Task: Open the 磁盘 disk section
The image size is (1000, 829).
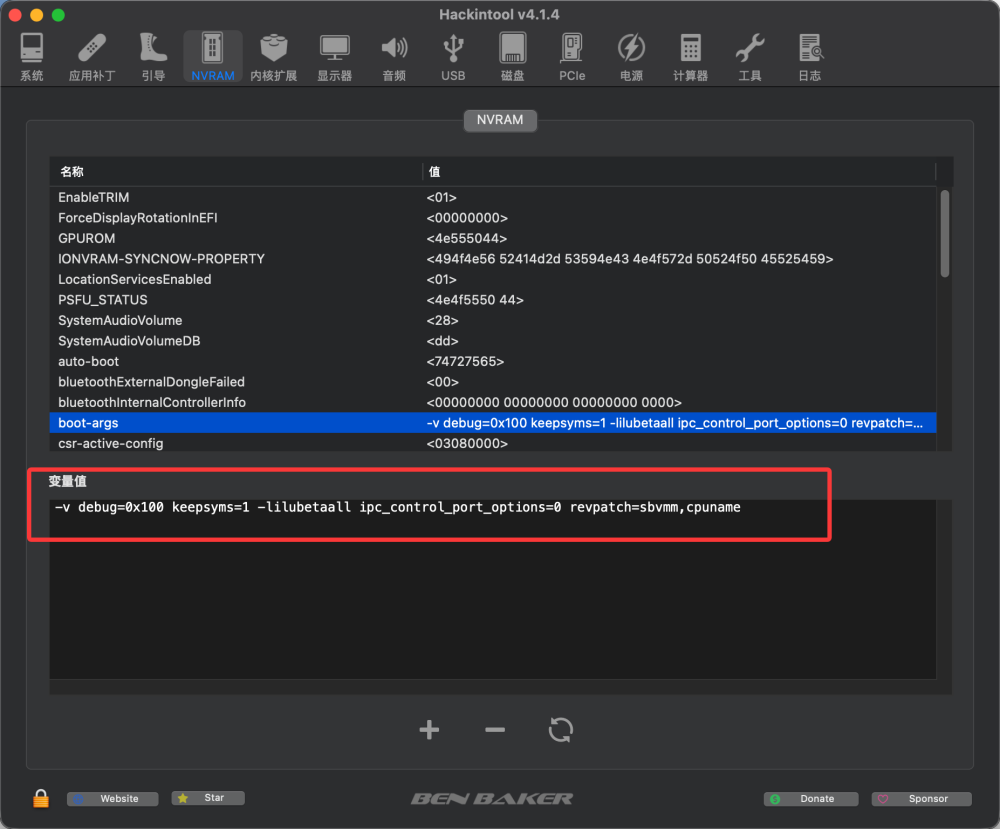Action: tap(512, 57)
